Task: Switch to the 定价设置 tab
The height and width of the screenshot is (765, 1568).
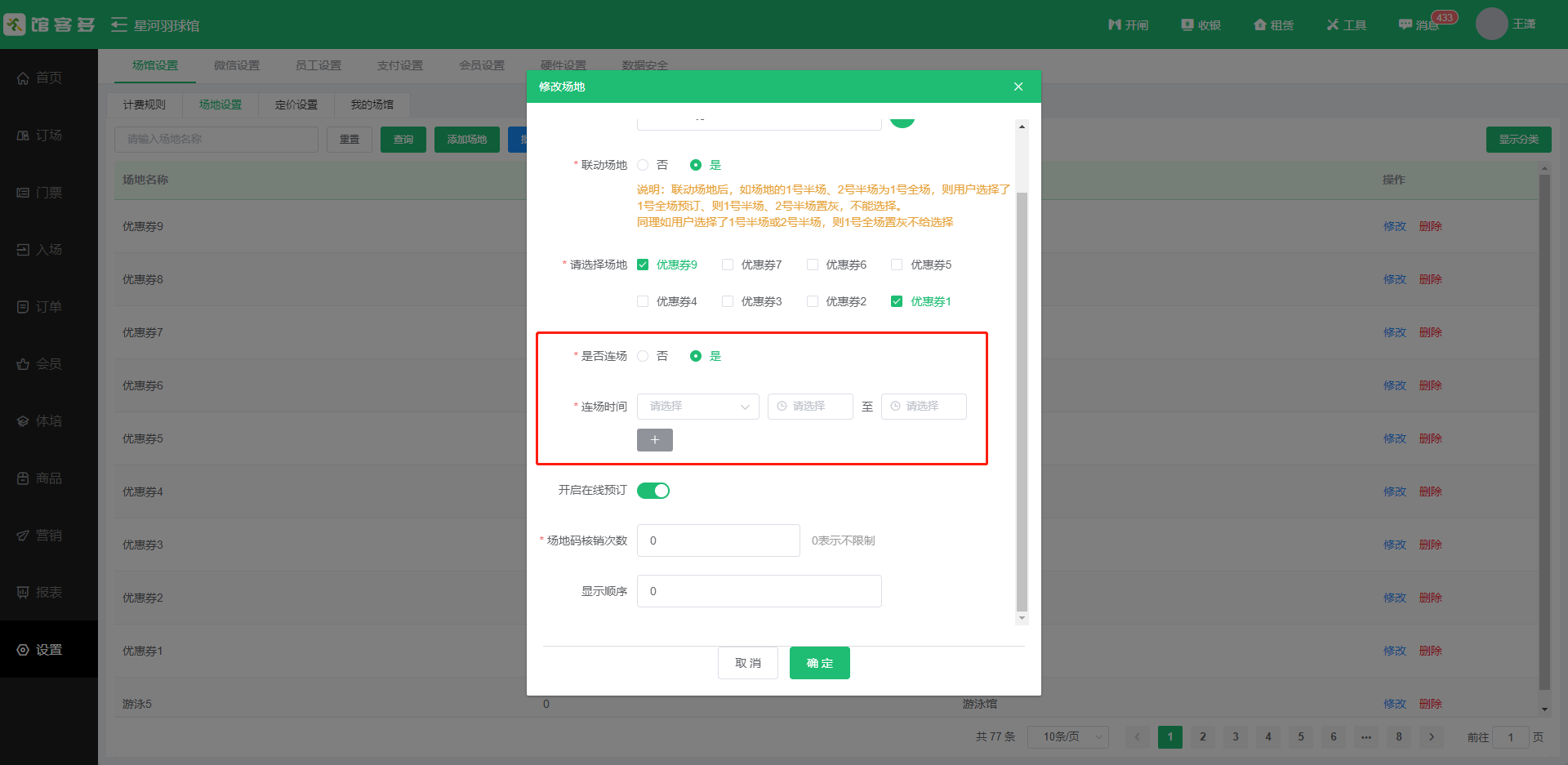Action: coord(296,105)
